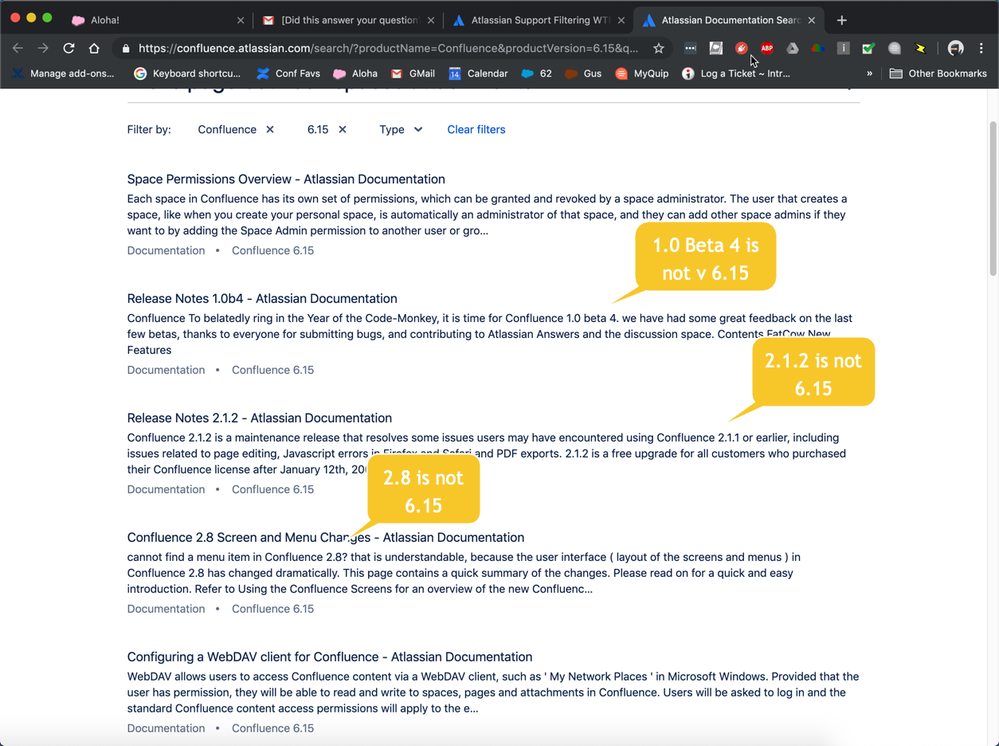Open the MyQuip bookmark
This screenshot has width=999, height=746.
[x=642, y=73]
